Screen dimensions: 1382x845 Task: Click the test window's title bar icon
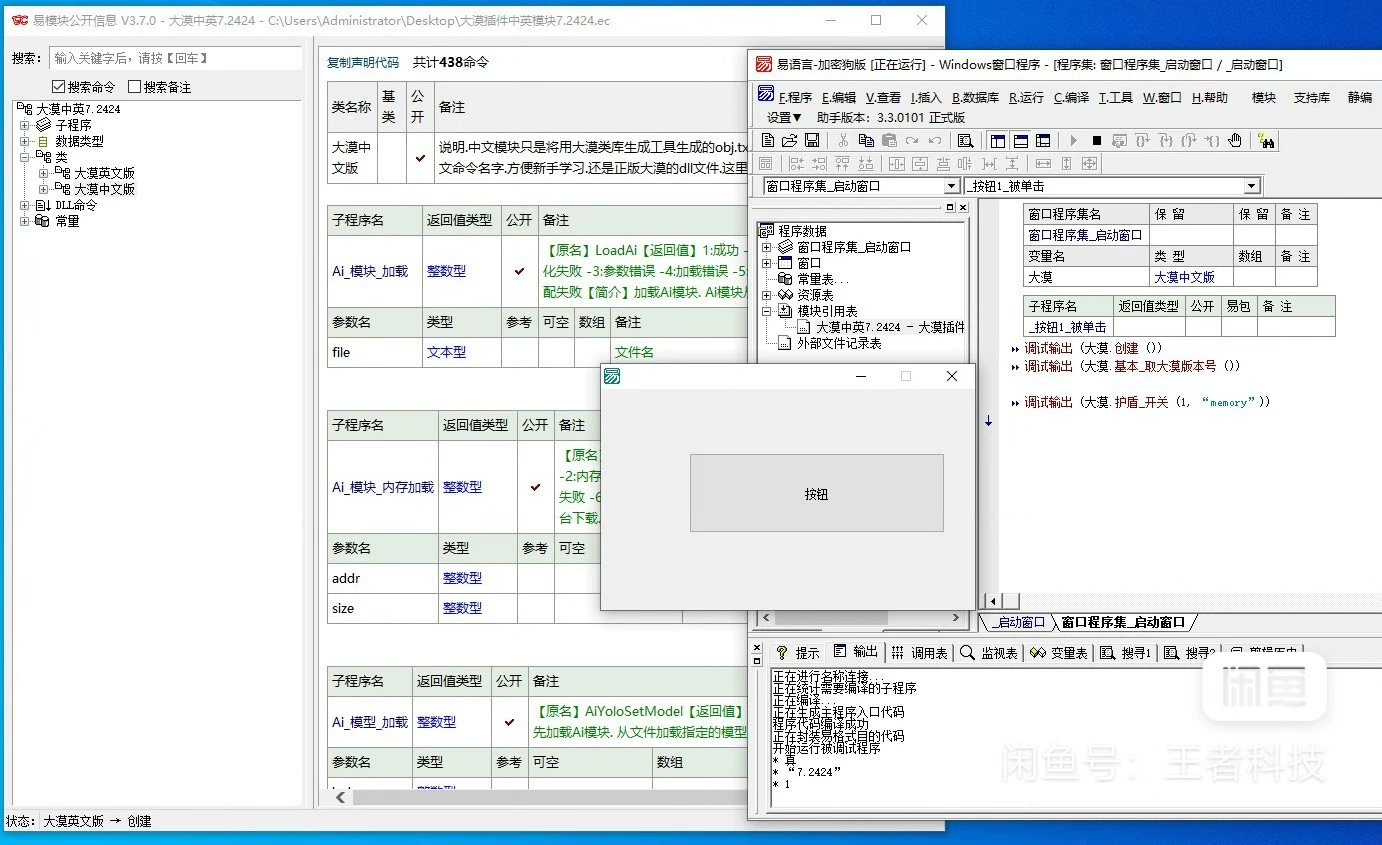point(613,376)
